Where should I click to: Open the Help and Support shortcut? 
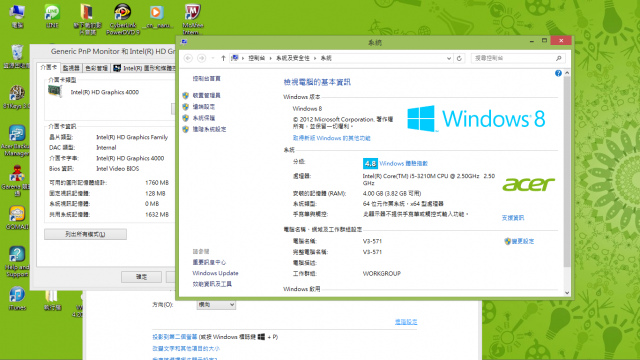click(17, 261)
